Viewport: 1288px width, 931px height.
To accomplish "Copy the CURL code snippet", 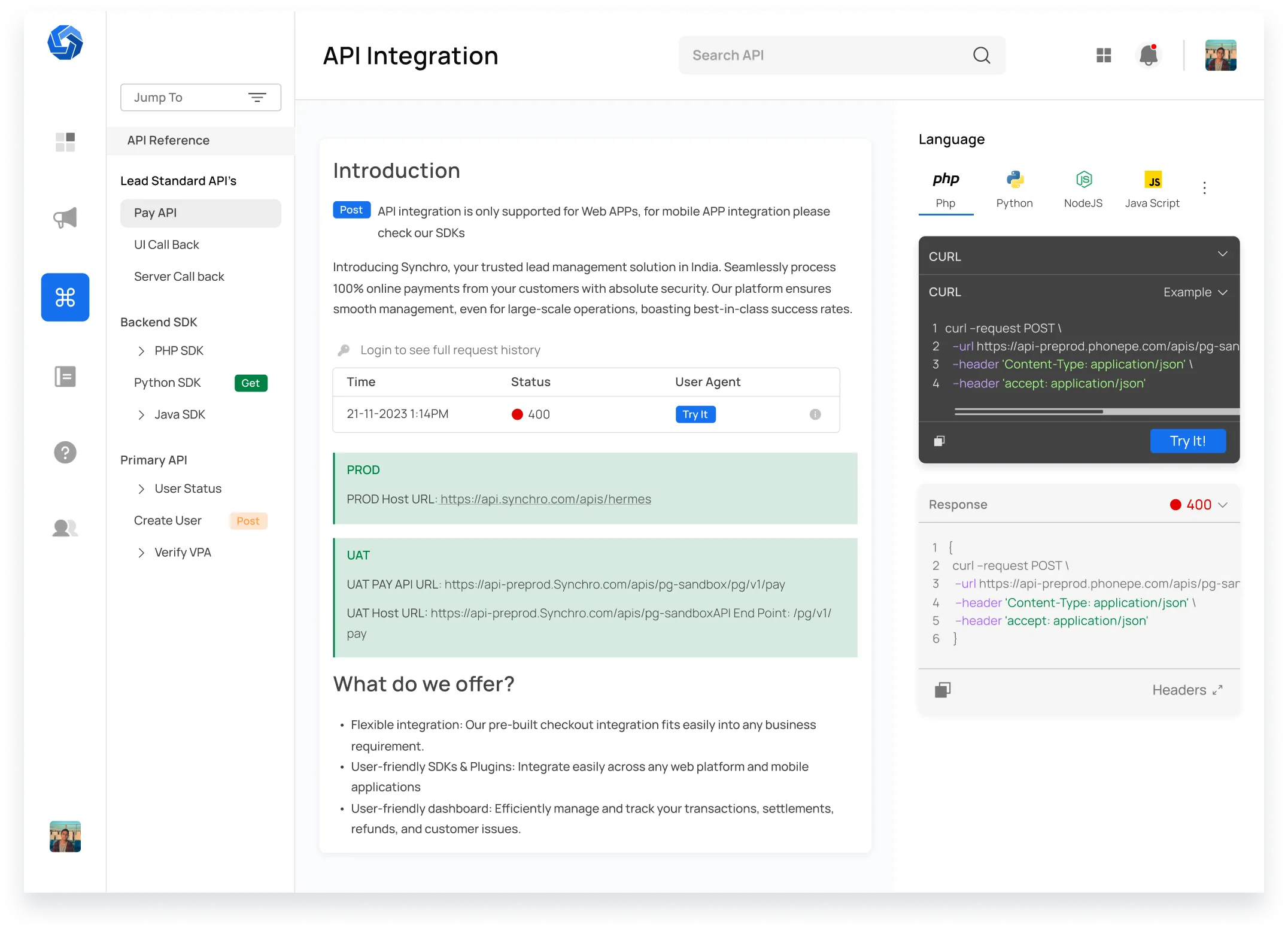I will [x=939, y=441].
